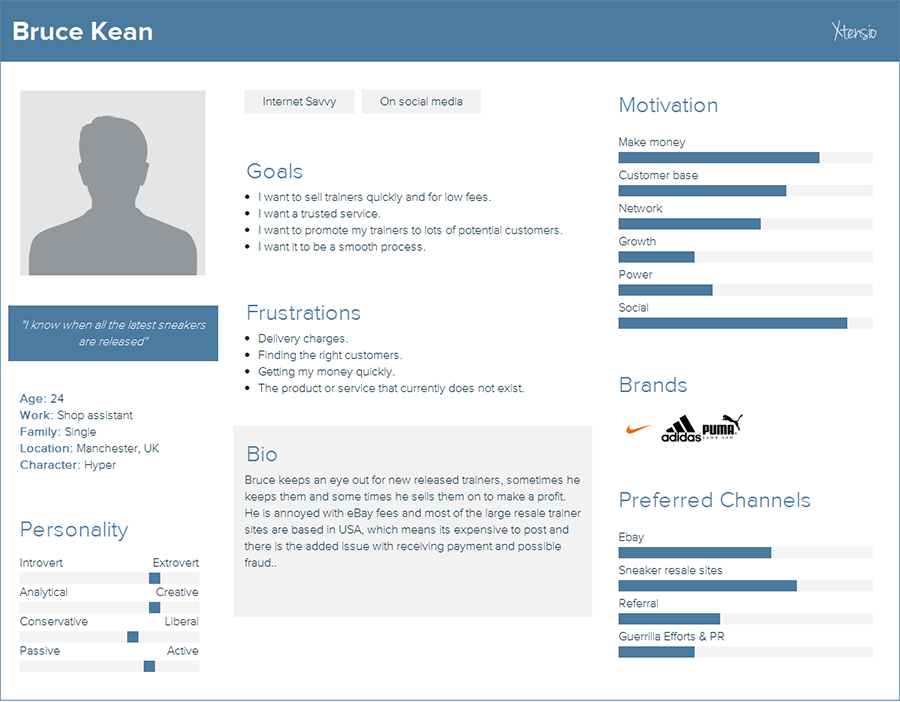Viewport: 900px width, 702px height.
Task: Click the Bio section heading
Action: (x=262, y=454)
